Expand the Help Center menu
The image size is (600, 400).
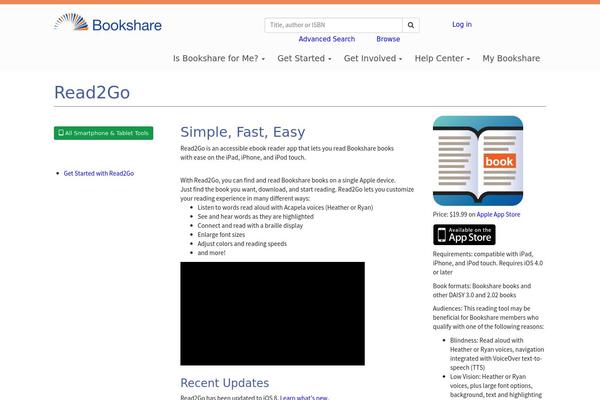(x=442, y=59)
